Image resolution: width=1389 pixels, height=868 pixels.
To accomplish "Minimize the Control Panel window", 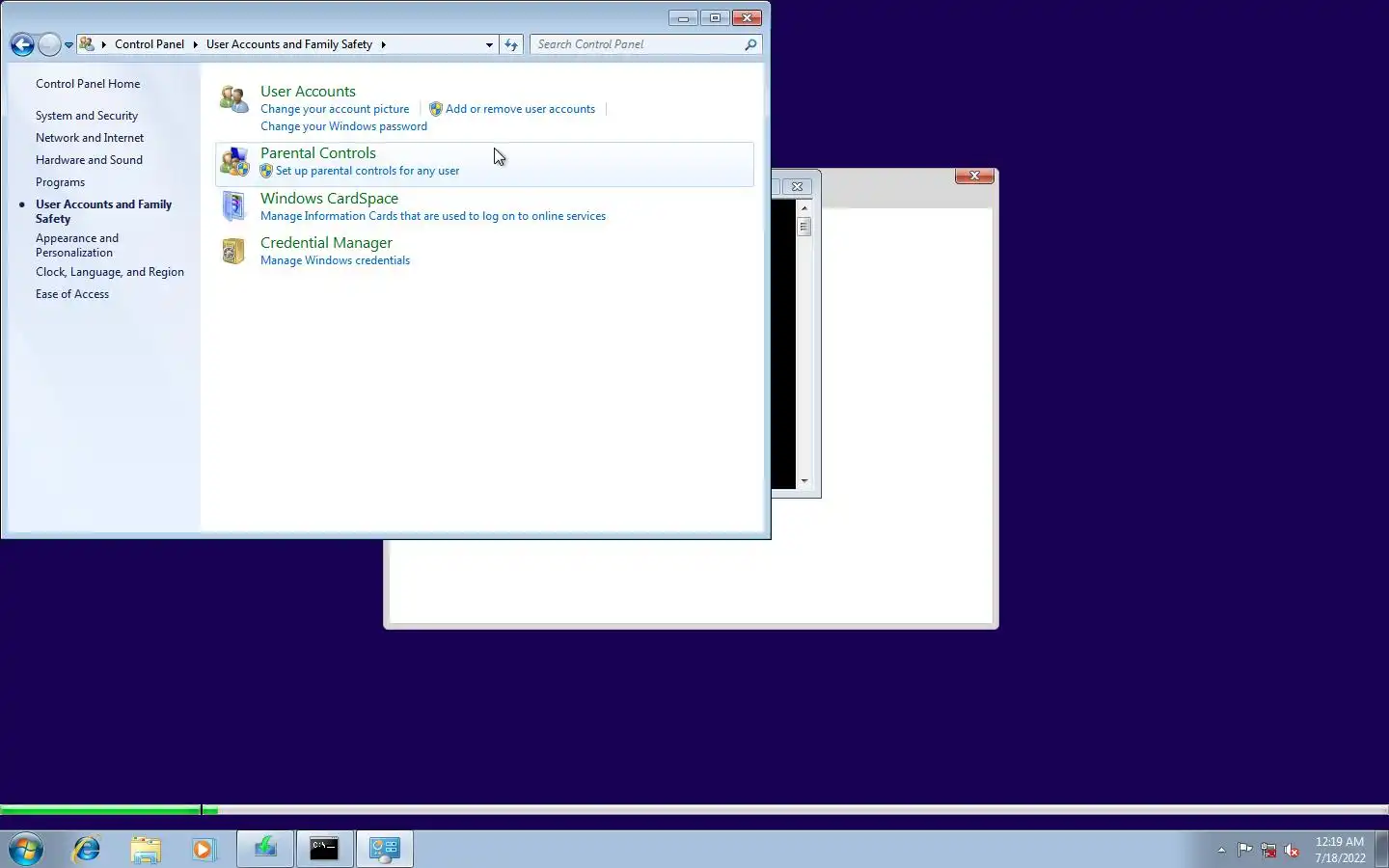I will pos(683,18).
